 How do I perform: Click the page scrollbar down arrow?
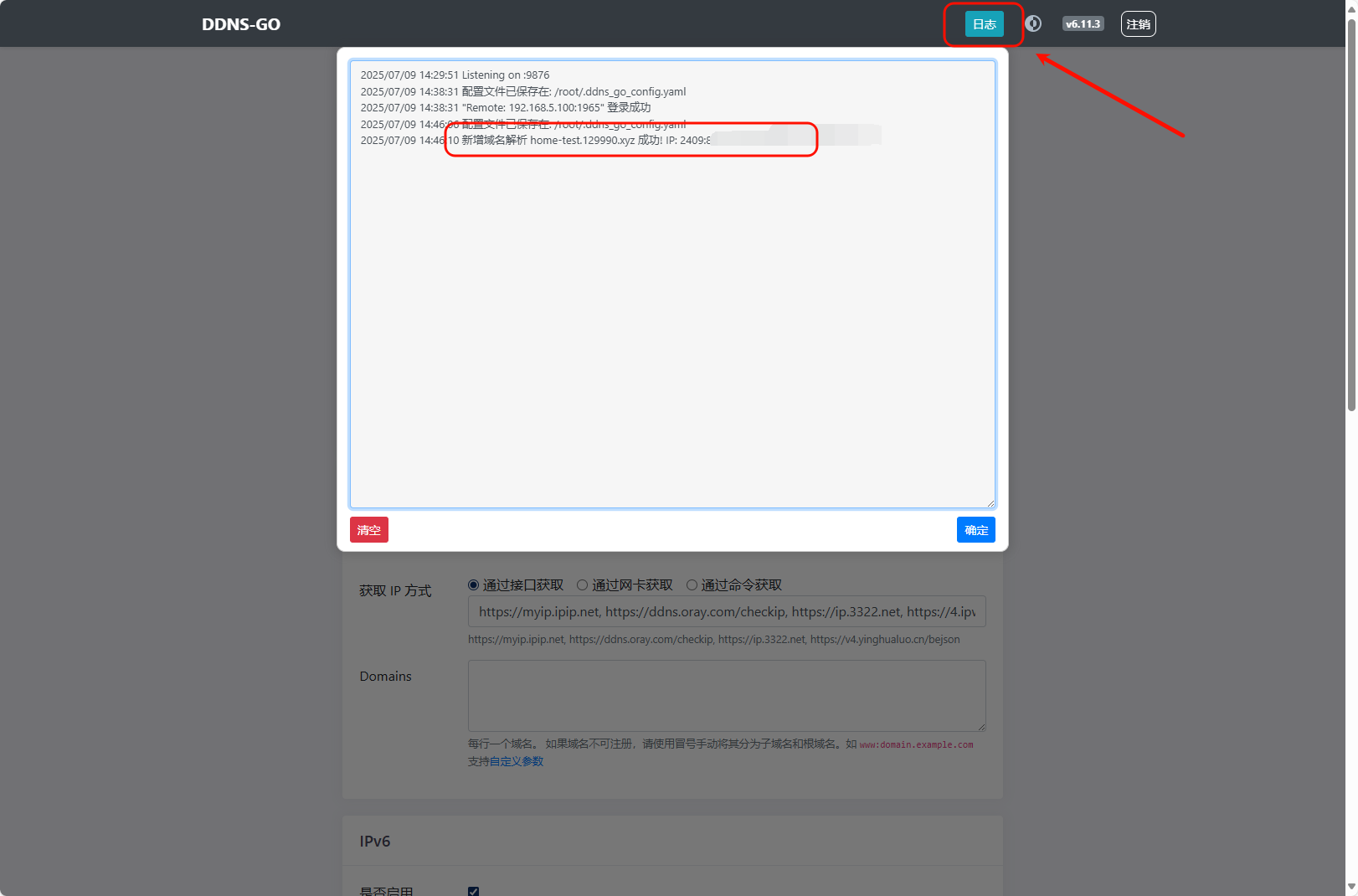point(1350,888)
